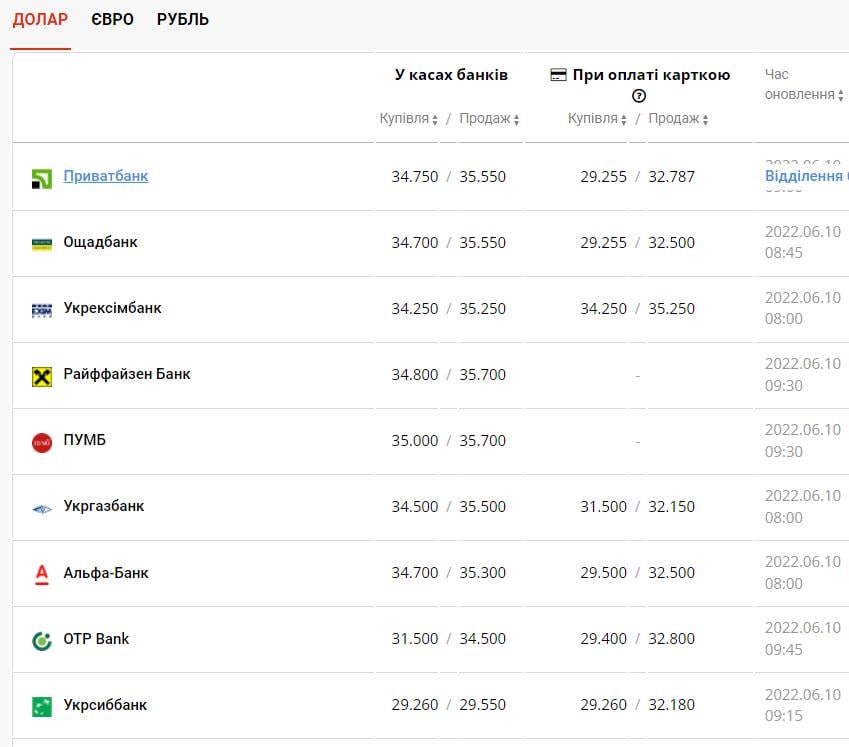Screen dimensions: 849x747
Task: Select the ДОЛАР currency tab
Action: point(40,20)
